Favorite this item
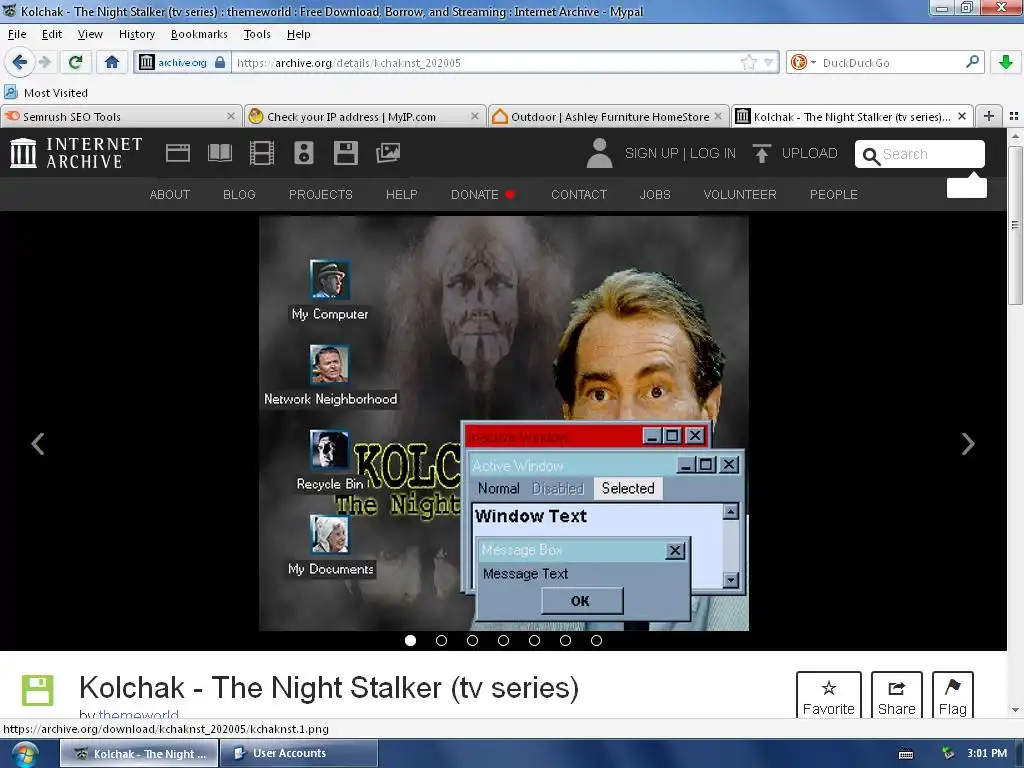The width and height of the screenshot is (1024, 768). (829, 696)
